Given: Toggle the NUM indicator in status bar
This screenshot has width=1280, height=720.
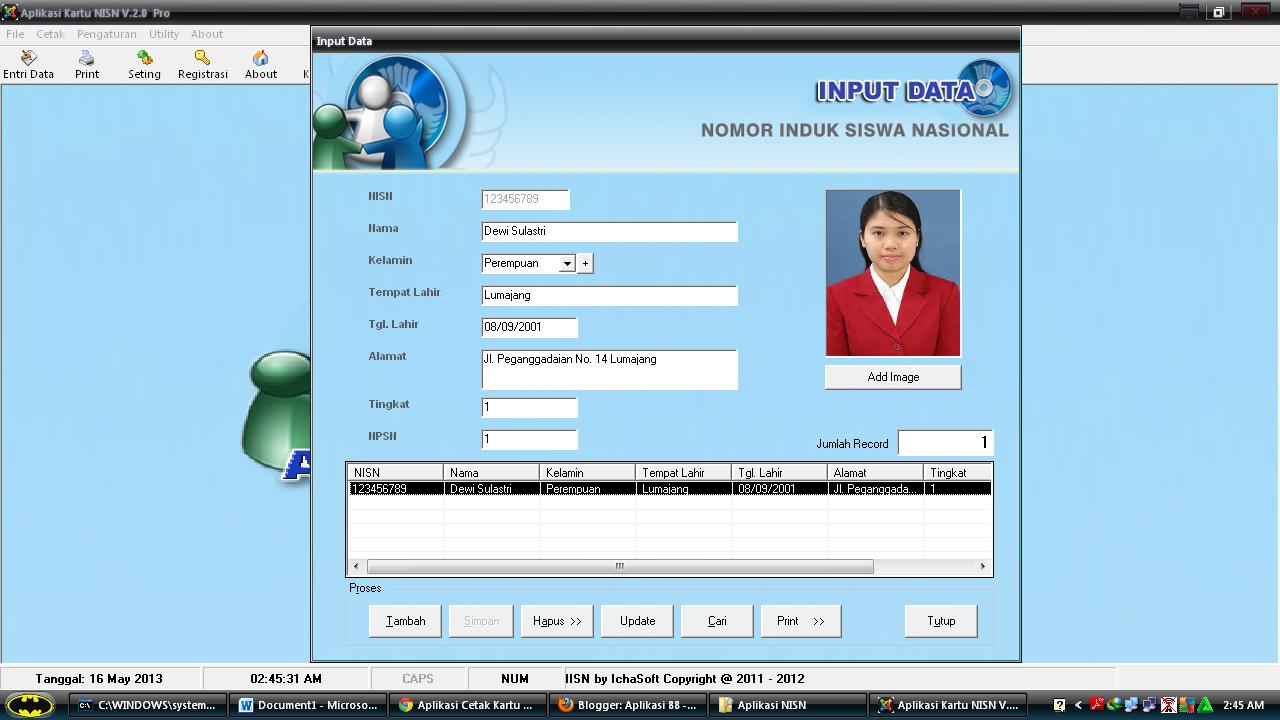Looking at the screenshot, I should 514,678.
